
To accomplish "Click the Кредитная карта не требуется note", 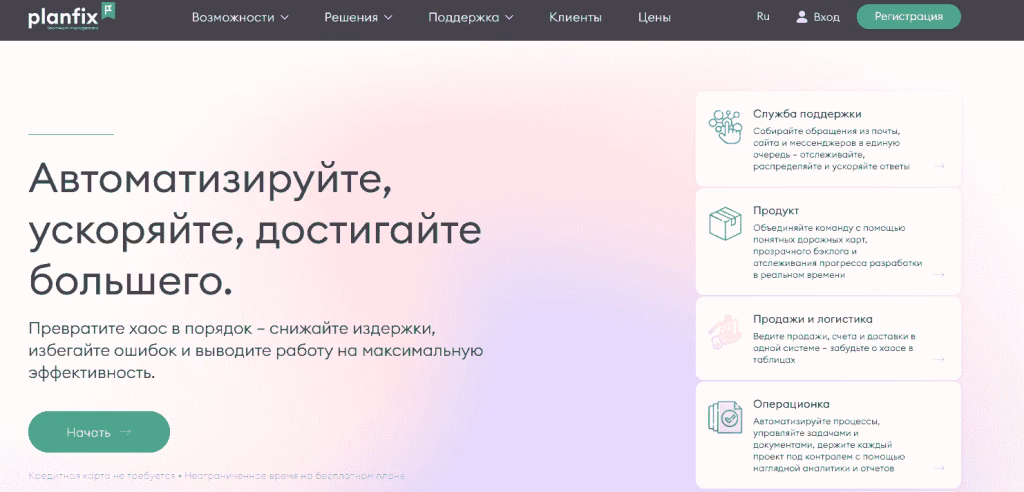I will [216, 476].
